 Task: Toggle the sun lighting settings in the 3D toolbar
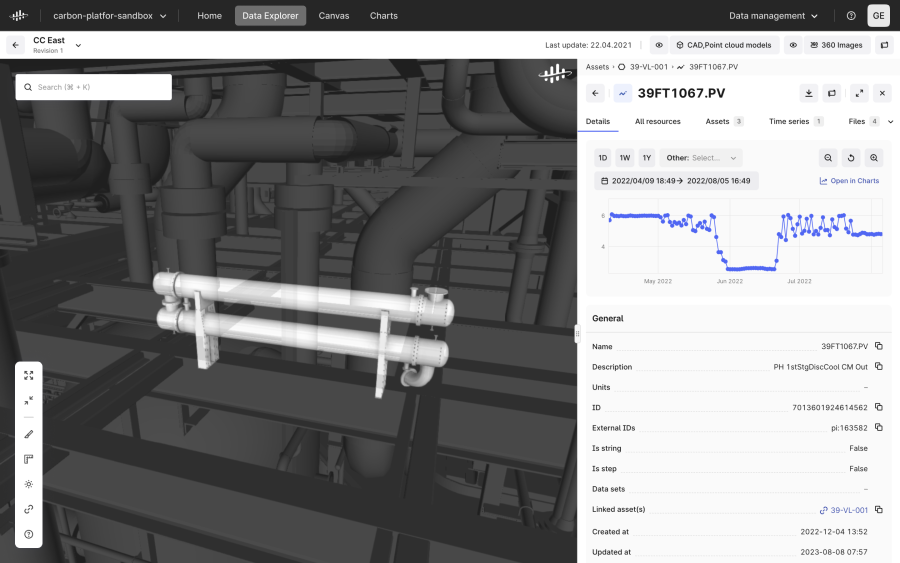pos(29,484)
